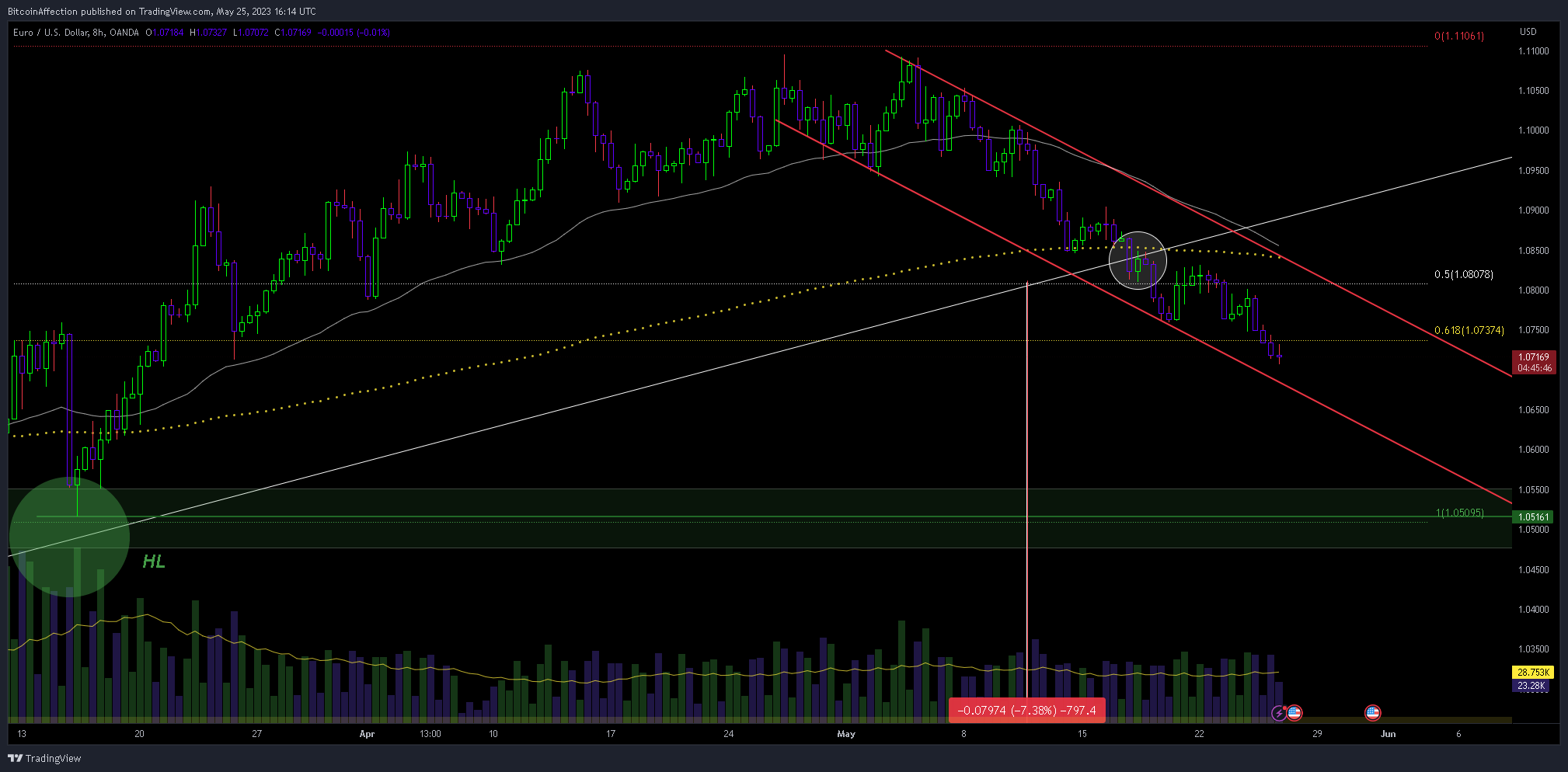The height and width of the screenshot is (772, 1568).
Task: Click the 13:00 time axis label
Action: [430, 734]
